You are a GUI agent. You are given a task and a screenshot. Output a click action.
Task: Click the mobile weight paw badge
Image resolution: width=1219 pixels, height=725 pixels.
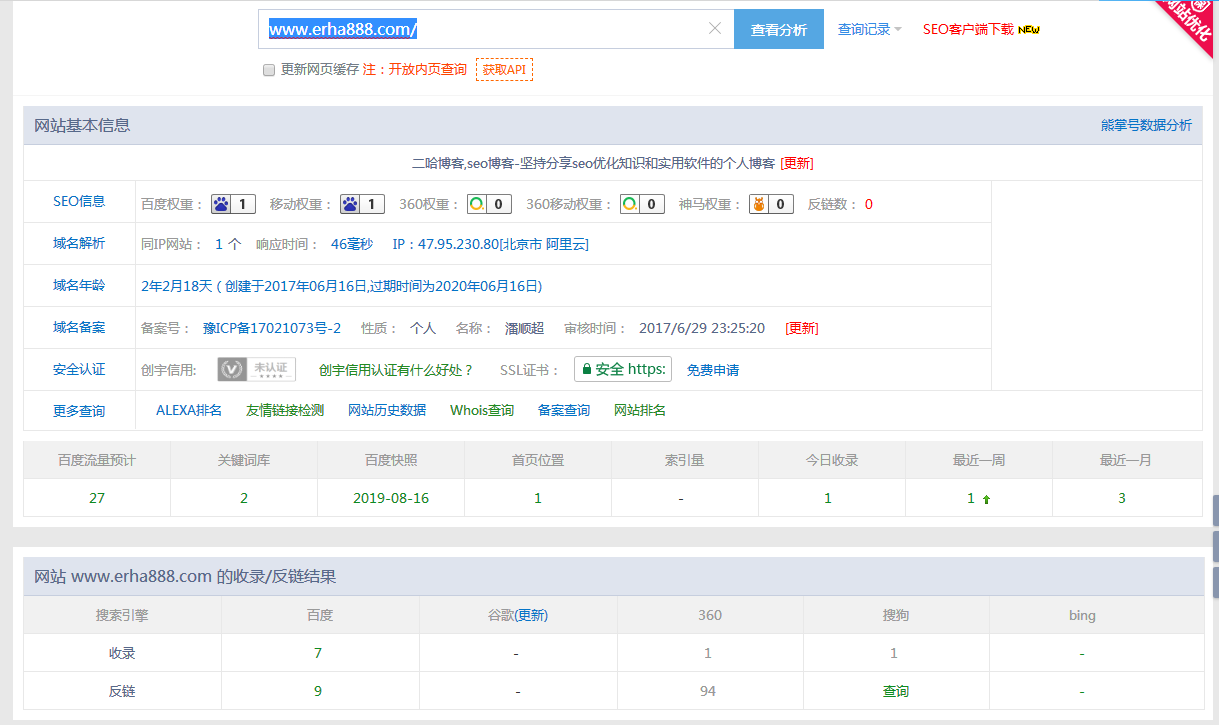pyautogui.click(x=362, y=204)
